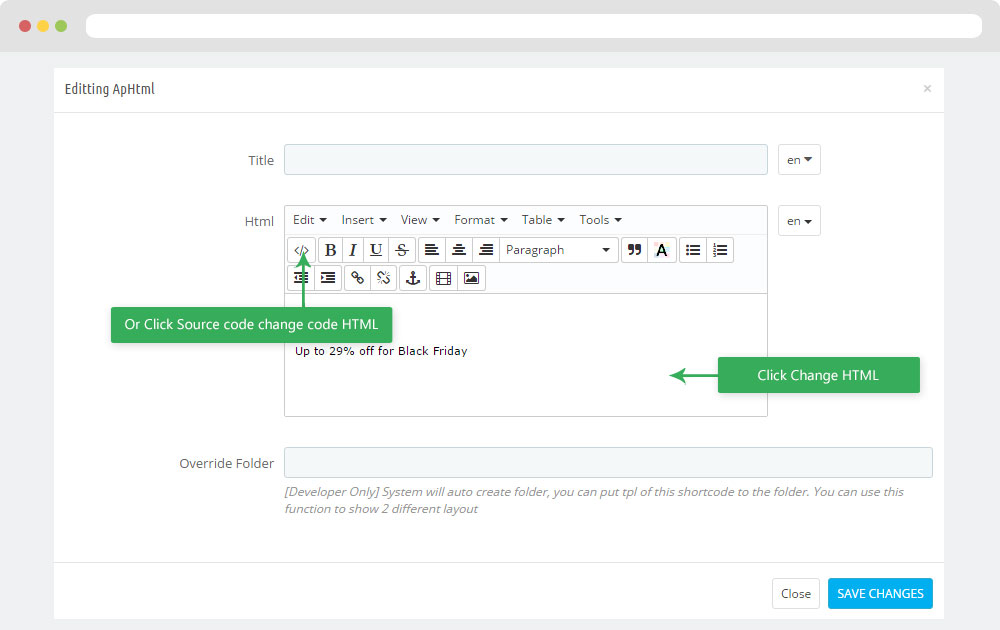
Task: Click the red window close dot
Action: [x=25, y=26]
